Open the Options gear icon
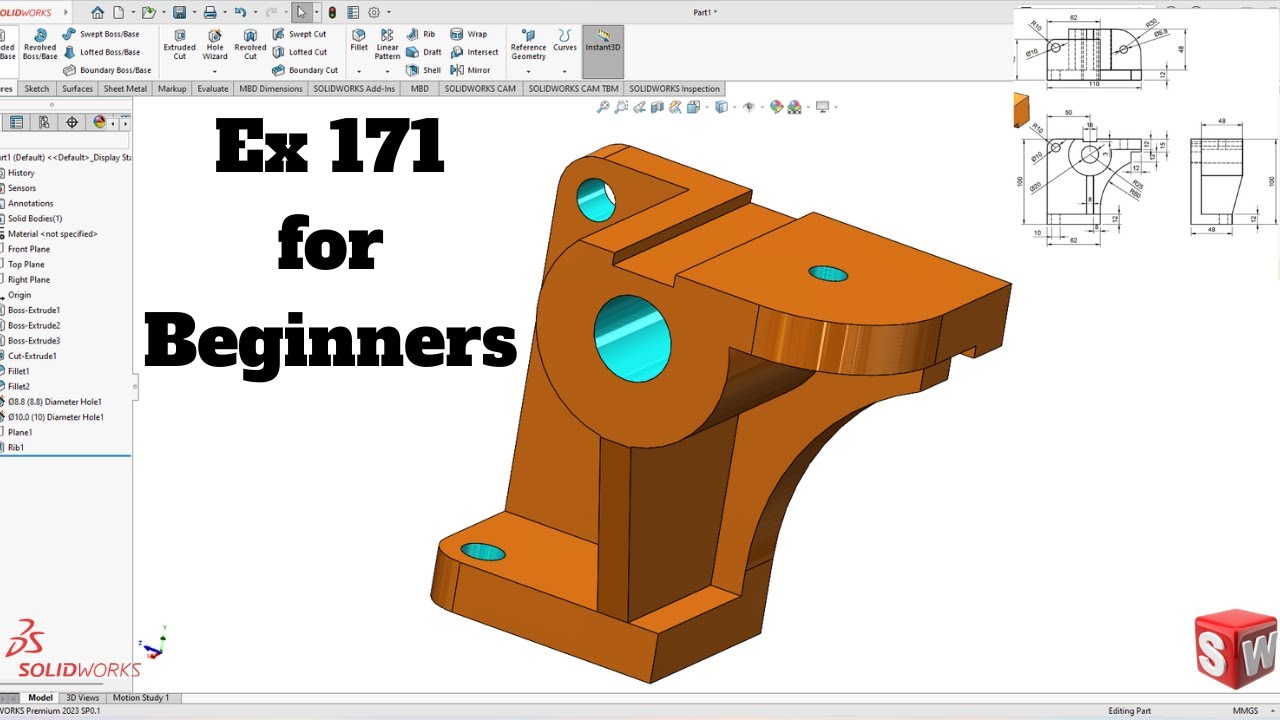 tap(374, 13)
